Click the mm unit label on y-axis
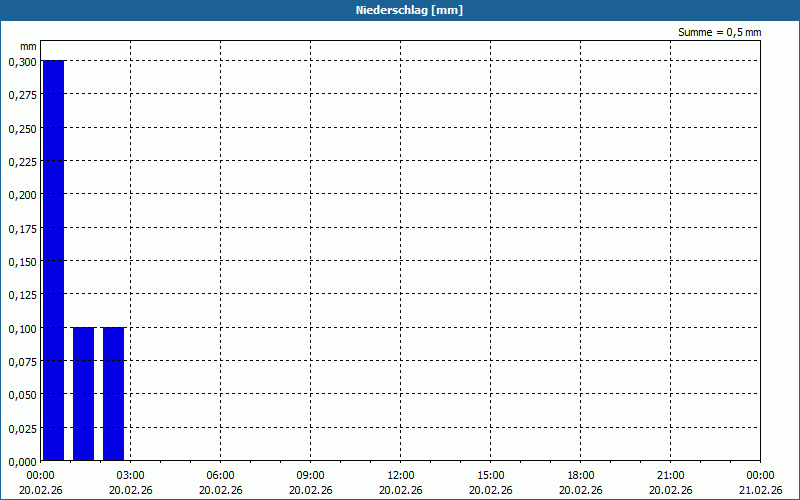Viewport: 800px width, 500px height. pos(28,46)
